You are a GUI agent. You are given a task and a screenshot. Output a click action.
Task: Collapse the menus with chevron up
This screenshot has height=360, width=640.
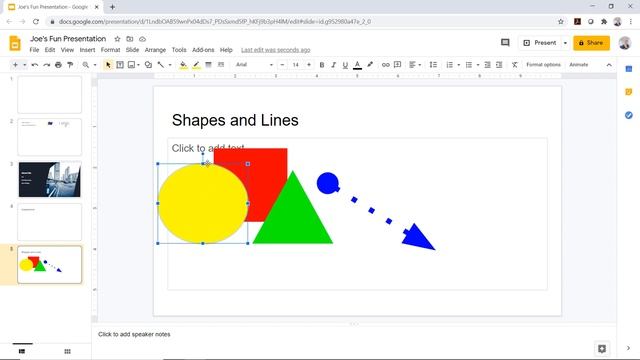(x=609, y=65)
